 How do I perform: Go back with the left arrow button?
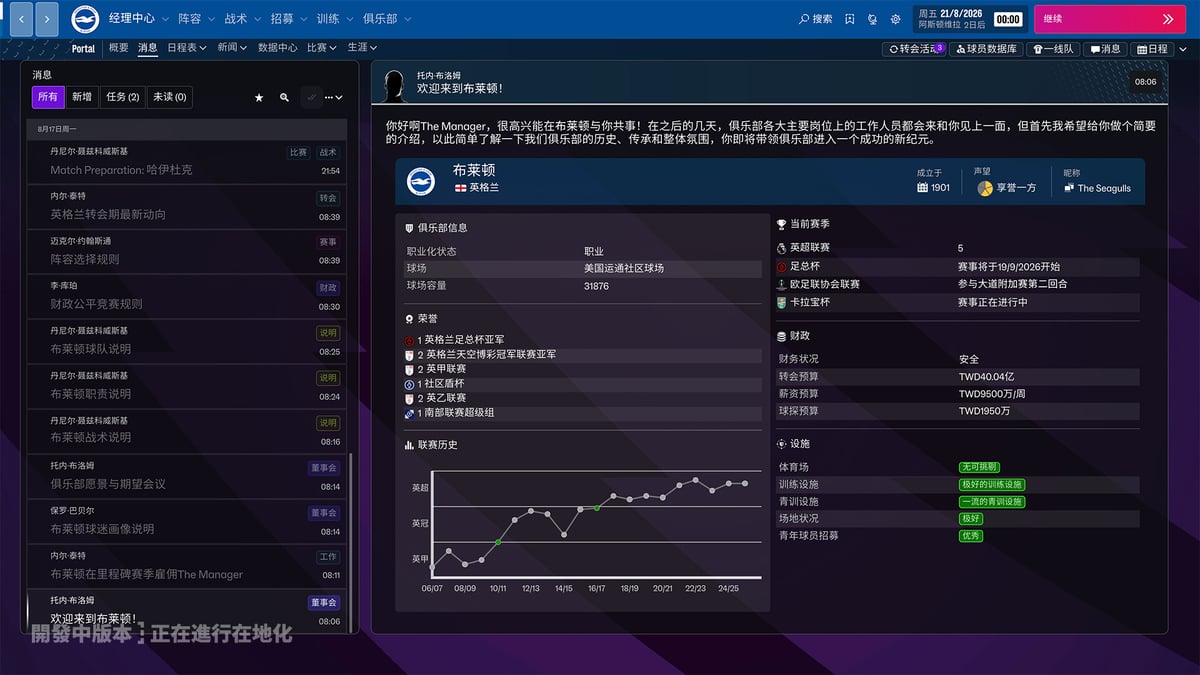pos(22,19)
